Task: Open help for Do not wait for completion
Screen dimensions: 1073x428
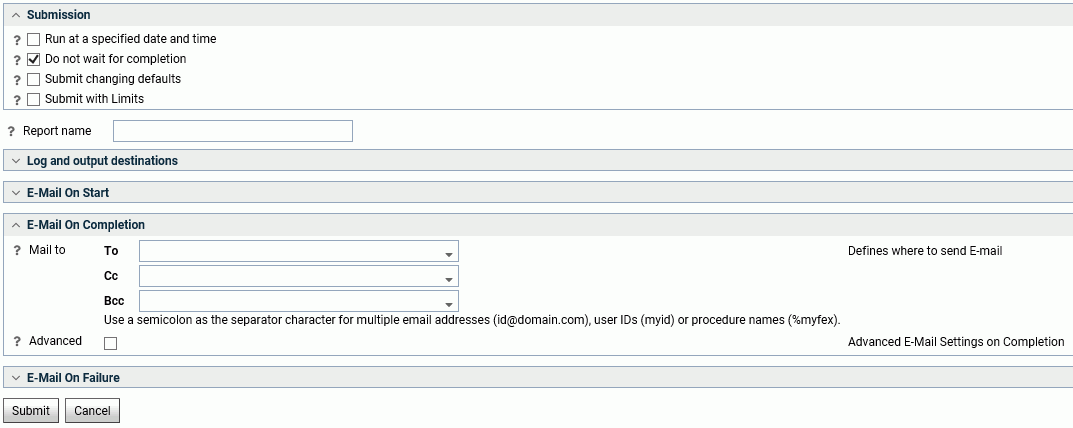Action: 17,60
